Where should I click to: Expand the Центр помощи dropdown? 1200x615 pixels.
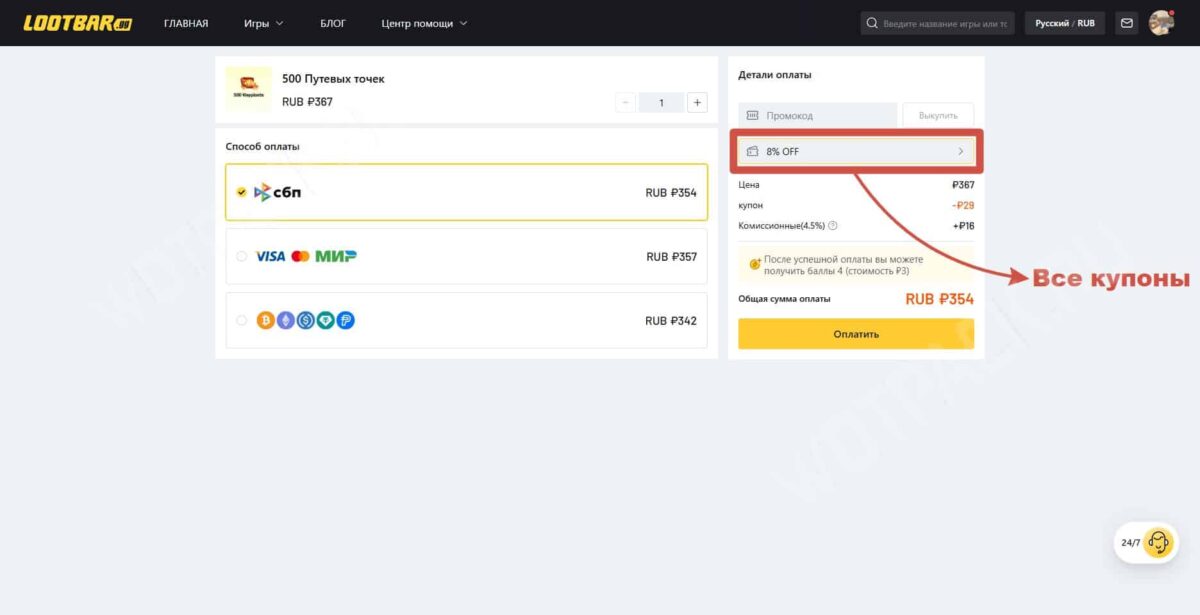[x=424, y=23]
